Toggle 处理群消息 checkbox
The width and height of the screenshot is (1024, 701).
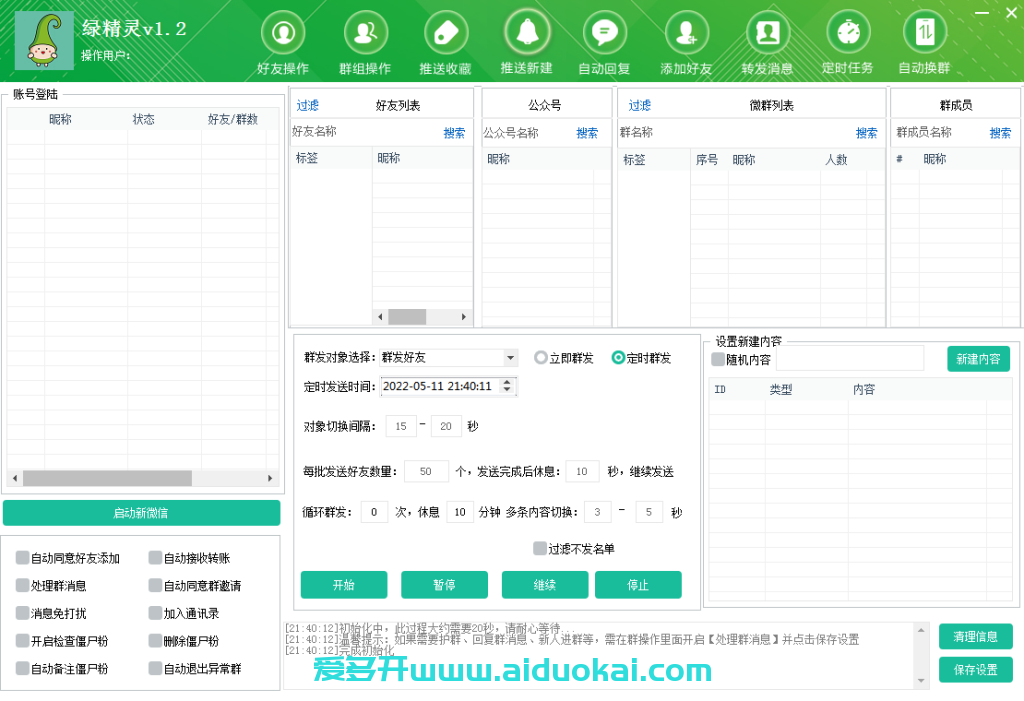tap(23, 585)
